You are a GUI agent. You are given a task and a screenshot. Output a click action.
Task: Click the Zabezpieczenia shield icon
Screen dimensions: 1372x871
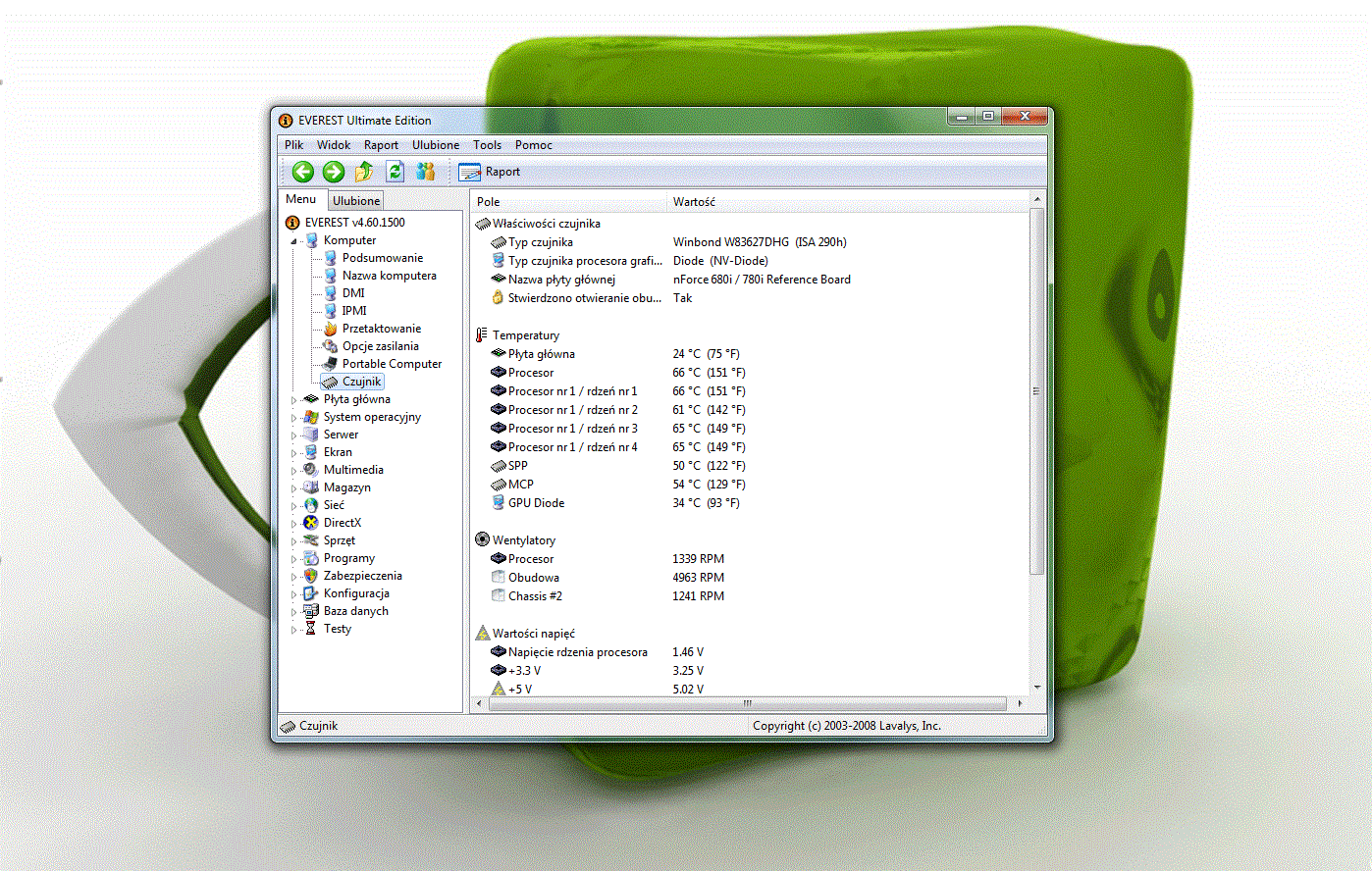click(x=311, y=576)
